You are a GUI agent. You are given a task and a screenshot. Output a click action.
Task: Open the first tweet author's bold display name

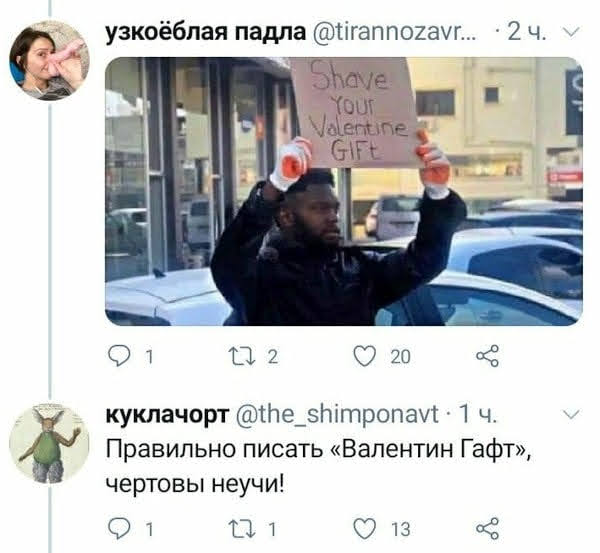tap(205, 32)
